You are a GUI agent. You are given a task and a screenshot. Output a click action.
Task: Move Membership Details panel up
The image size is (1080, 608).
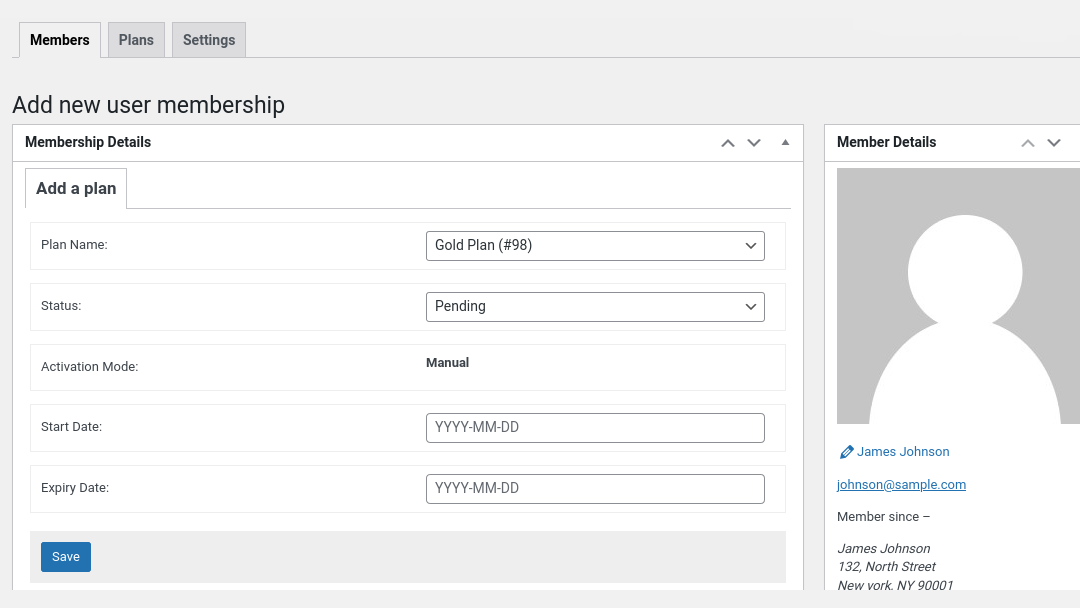click(x=727, y=143)
